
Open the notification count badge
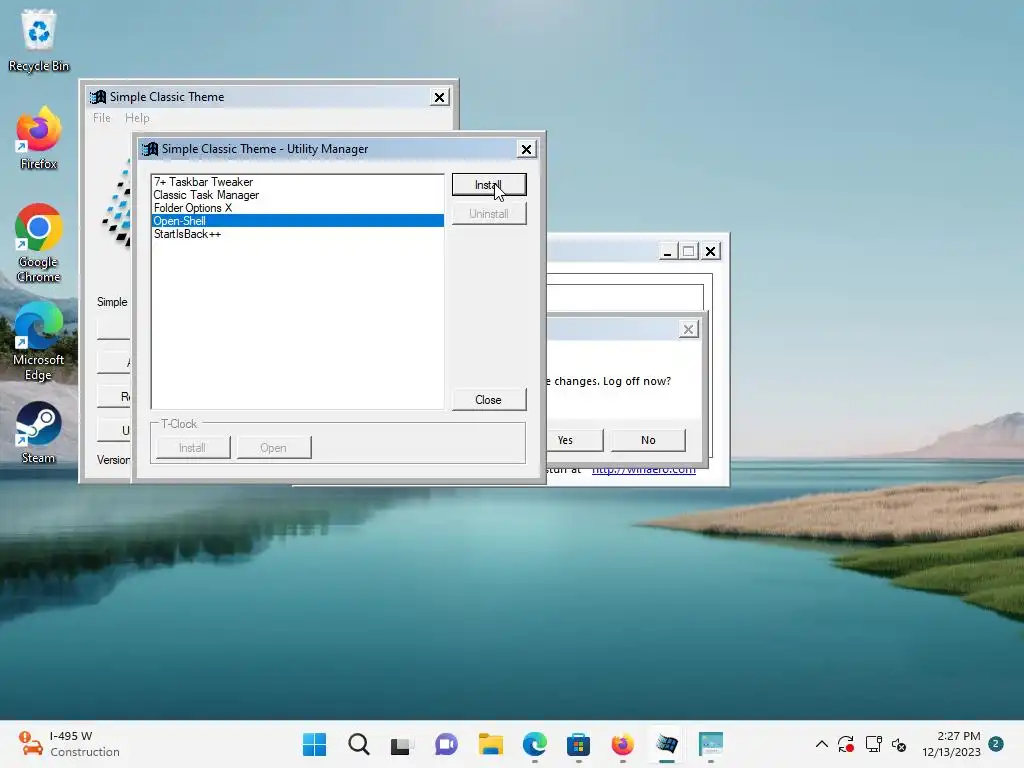tap(996, 744)
